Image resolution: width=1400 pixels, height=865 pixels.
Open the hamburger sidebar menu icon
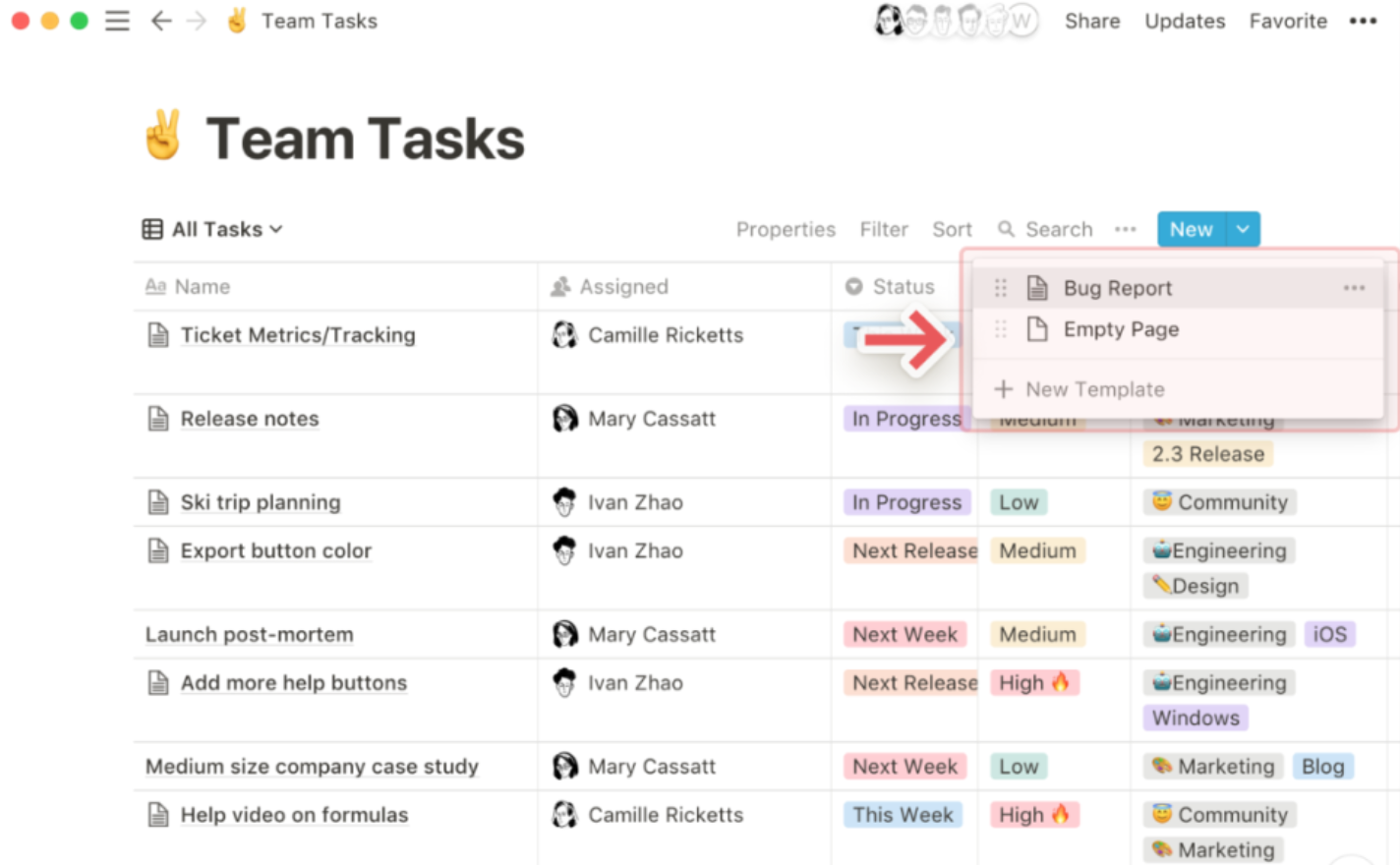(x=117, y=21)
